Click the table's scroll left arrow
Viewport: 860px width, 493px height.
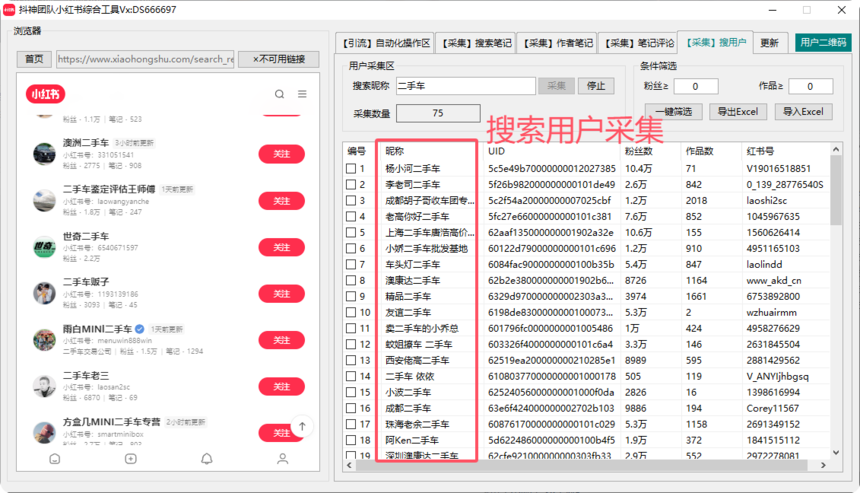349,465
